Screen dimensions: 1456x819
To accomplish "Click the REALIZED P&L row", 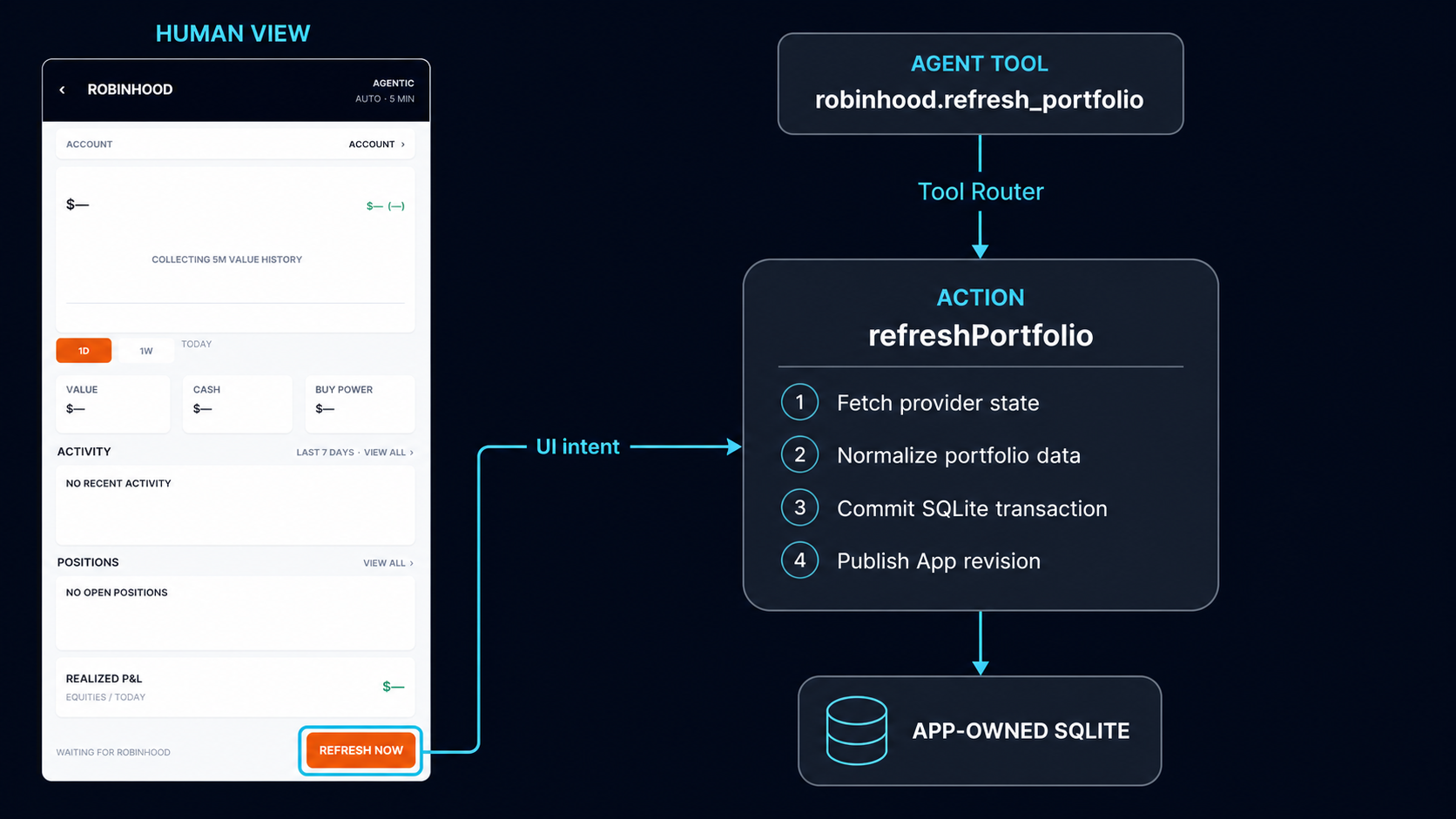I will pyautogui.click(x=235, y=687).
